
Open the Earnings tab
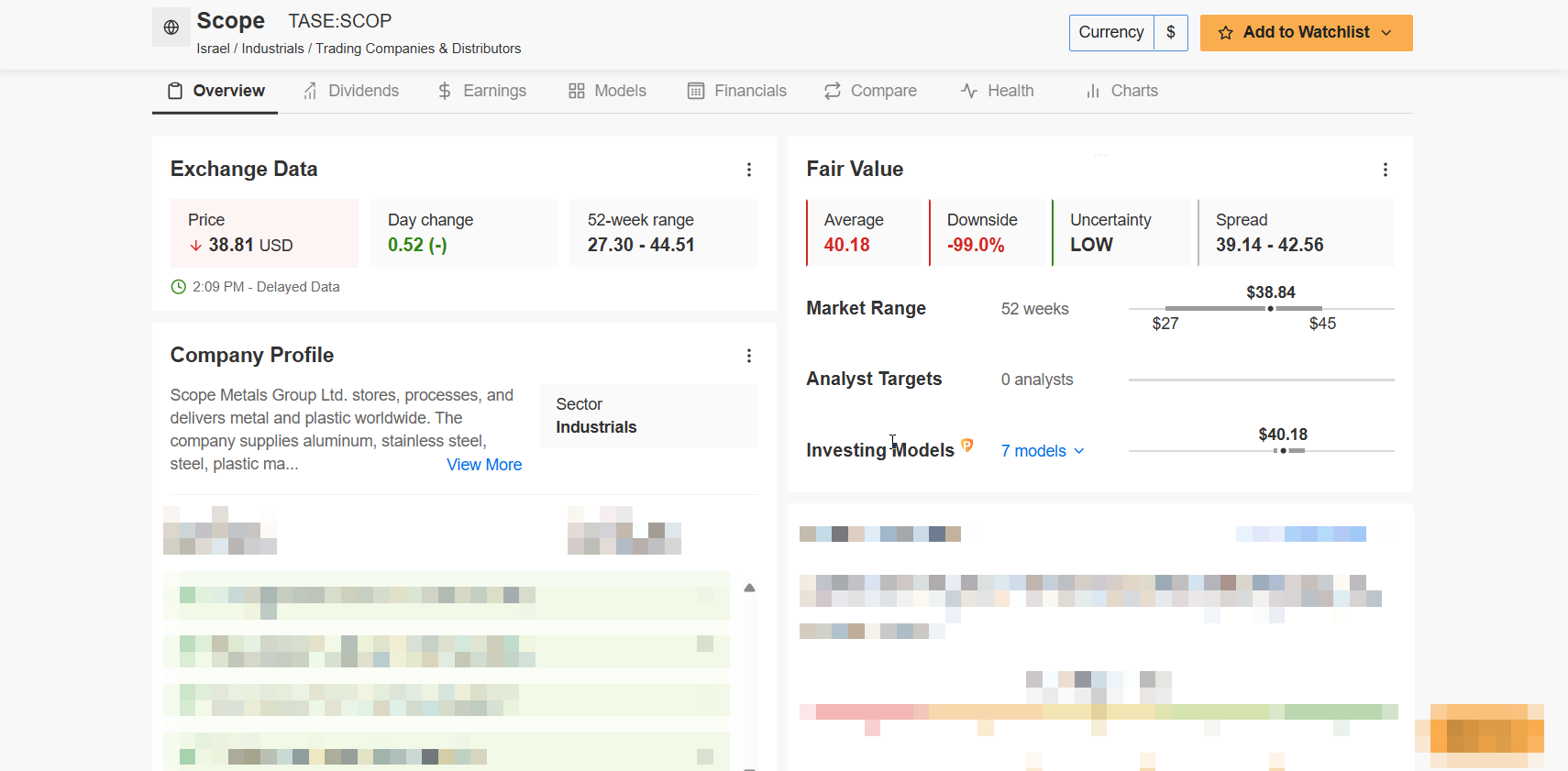tap(482, 91)
